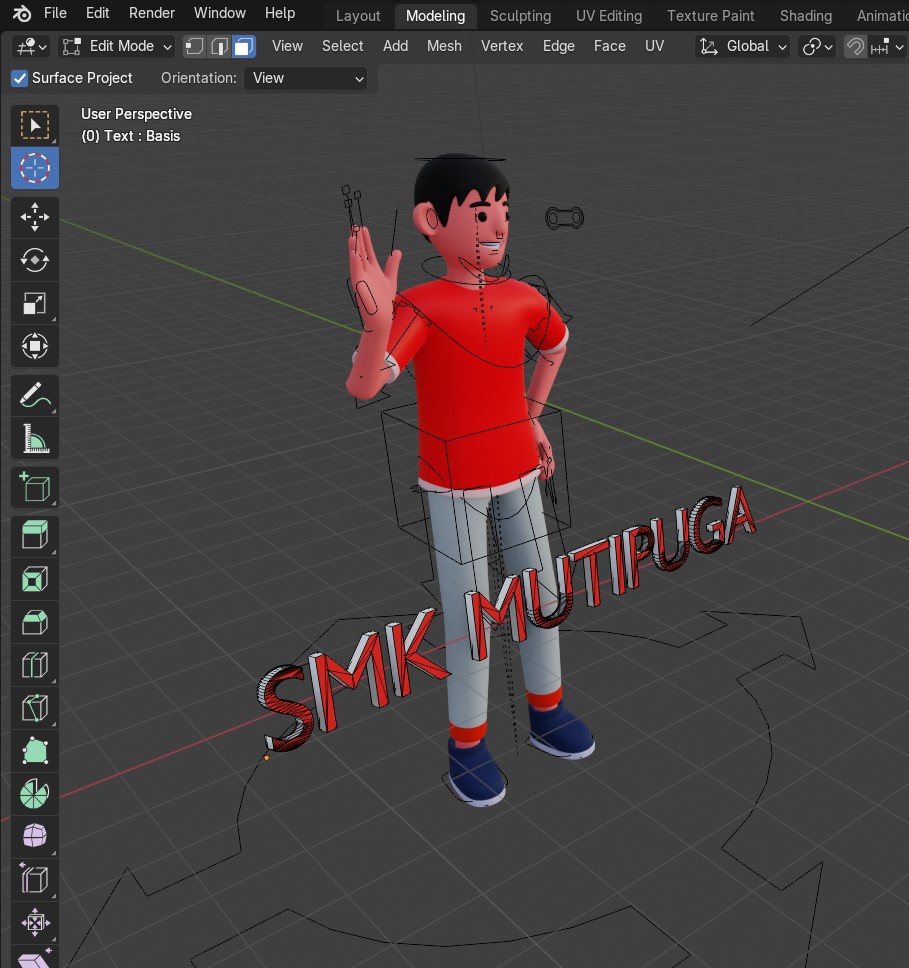Switch to the Sculpting workspace tab
Image resolution: width=909 pixels, height=968 pixels.
(x=520, y=16)
